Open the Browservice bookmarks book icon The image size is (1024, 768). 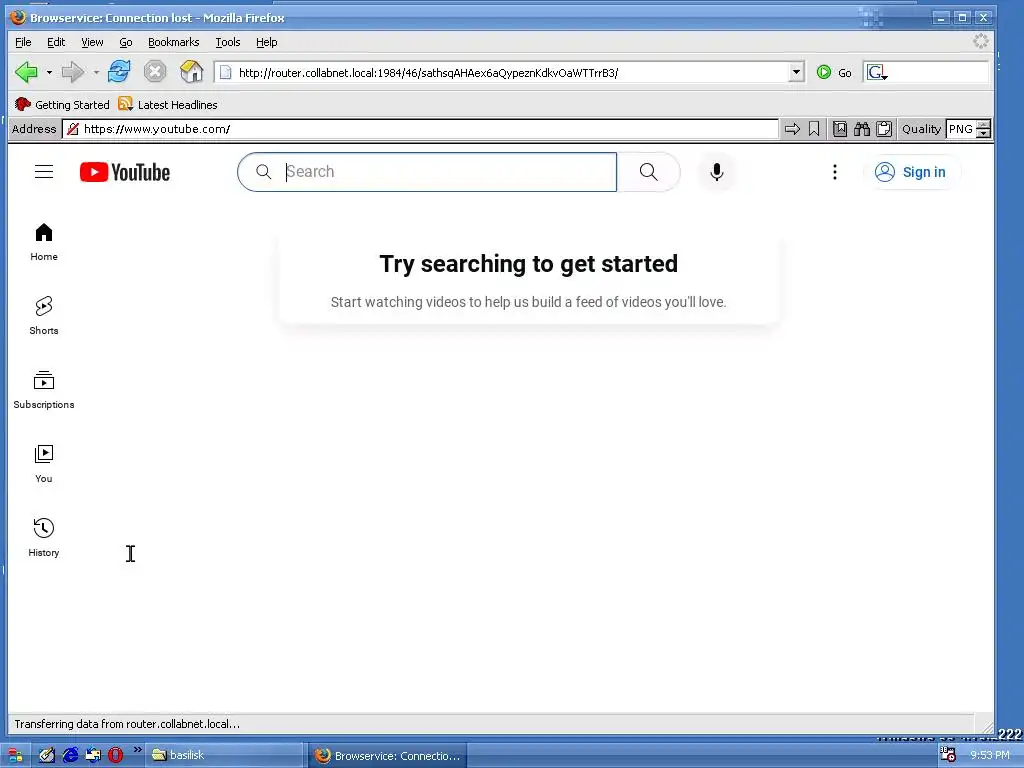840,129
